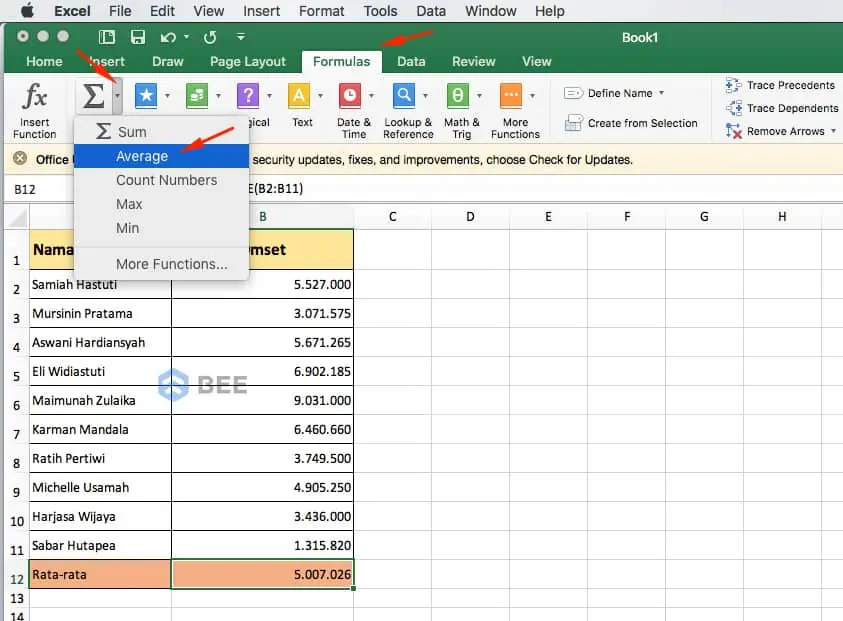This screenshot has width=843, height=621.
Task: Expand the Lookup & Reference dropdown arrow
Action: click(425, 96)
